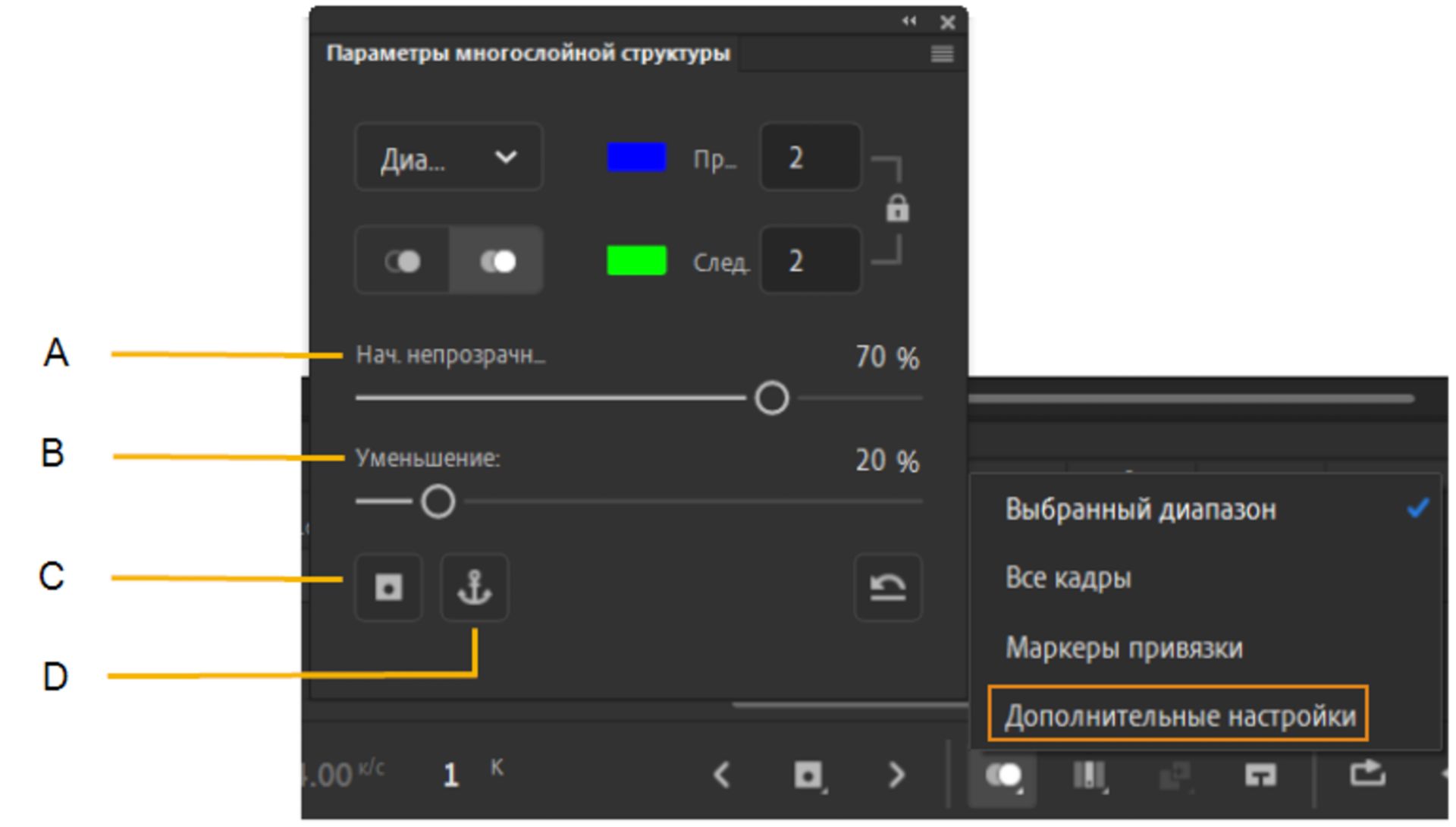Click the 'Уменьшение:' label

click(x=428, y=458)
